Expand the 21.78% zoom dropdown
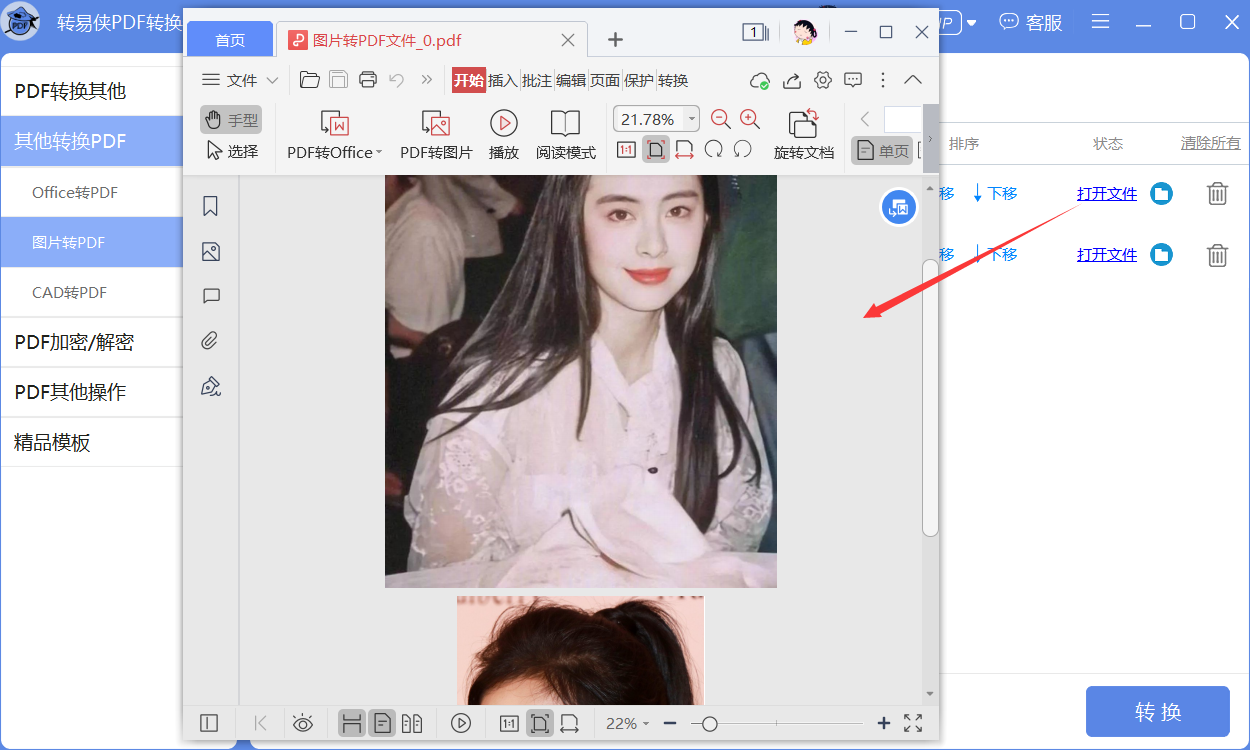This screenshot has width=1250, height=750. (x=692, y=119)
